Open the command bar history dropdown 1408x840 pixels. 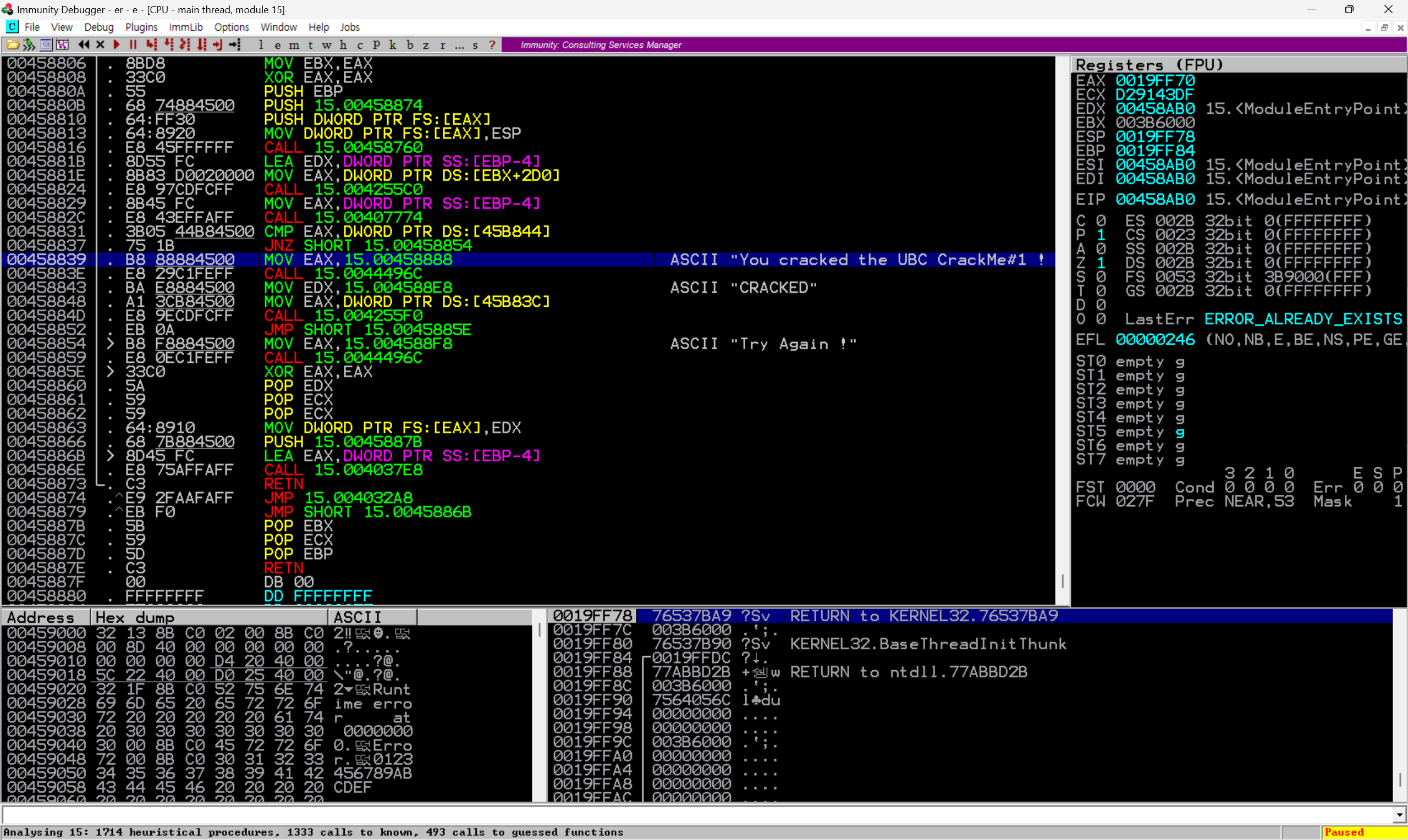[x=1399, y=815]
